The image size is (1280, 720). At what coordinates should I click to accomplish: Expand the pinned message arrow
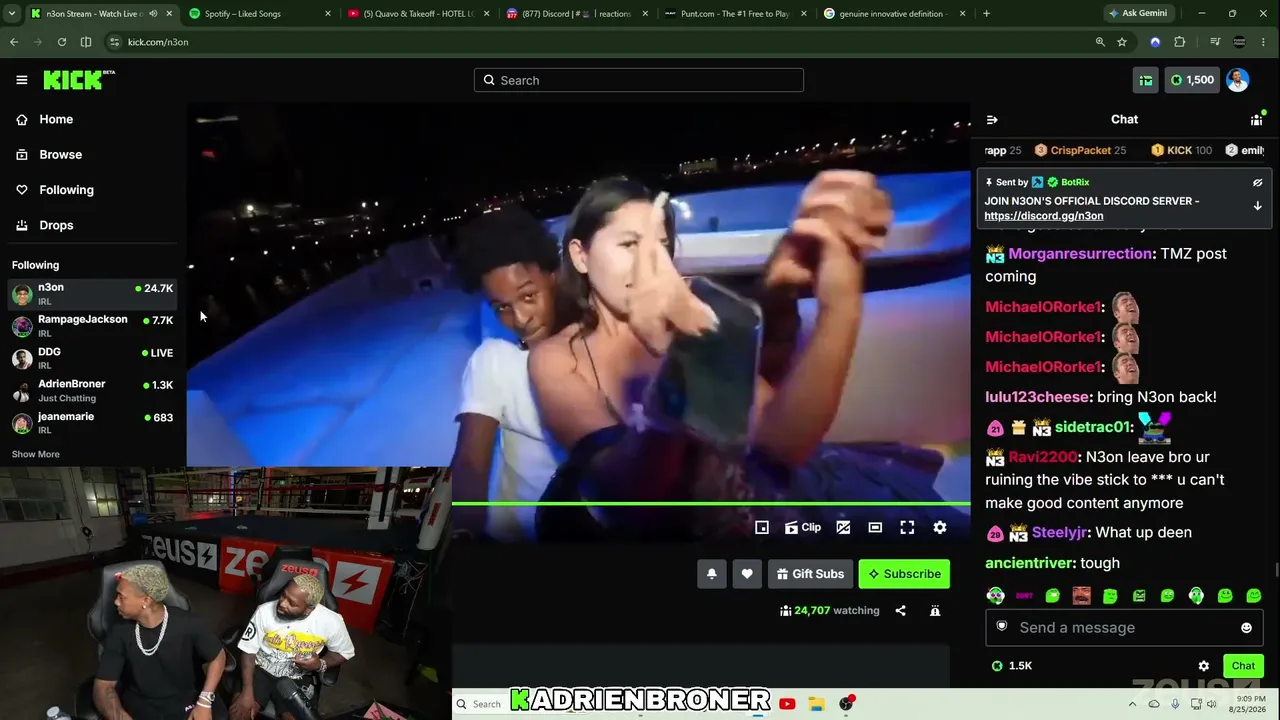[x=1257, y=206]
